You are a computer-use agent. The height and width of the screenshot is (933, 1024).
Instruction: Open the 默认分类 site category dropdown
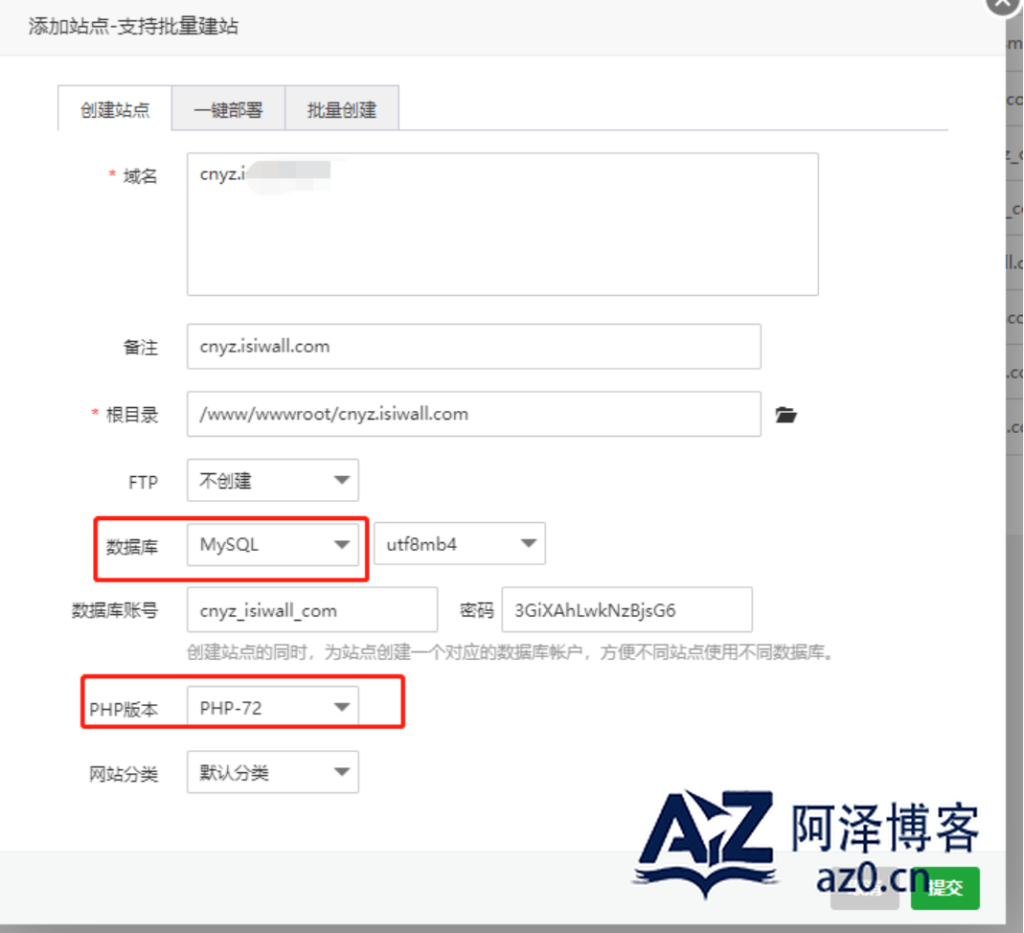(x=273, y=772)
